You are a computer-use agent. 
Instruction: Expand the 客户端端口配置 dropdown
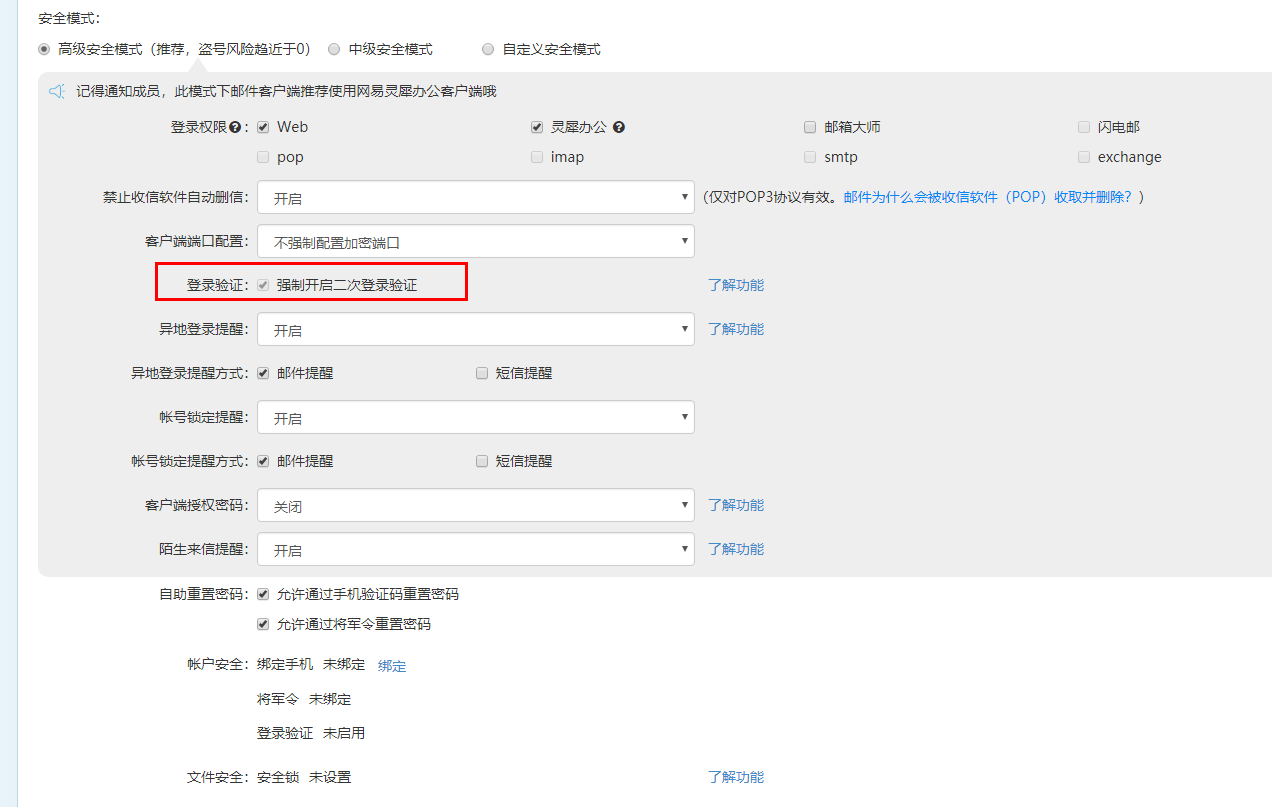475,241
